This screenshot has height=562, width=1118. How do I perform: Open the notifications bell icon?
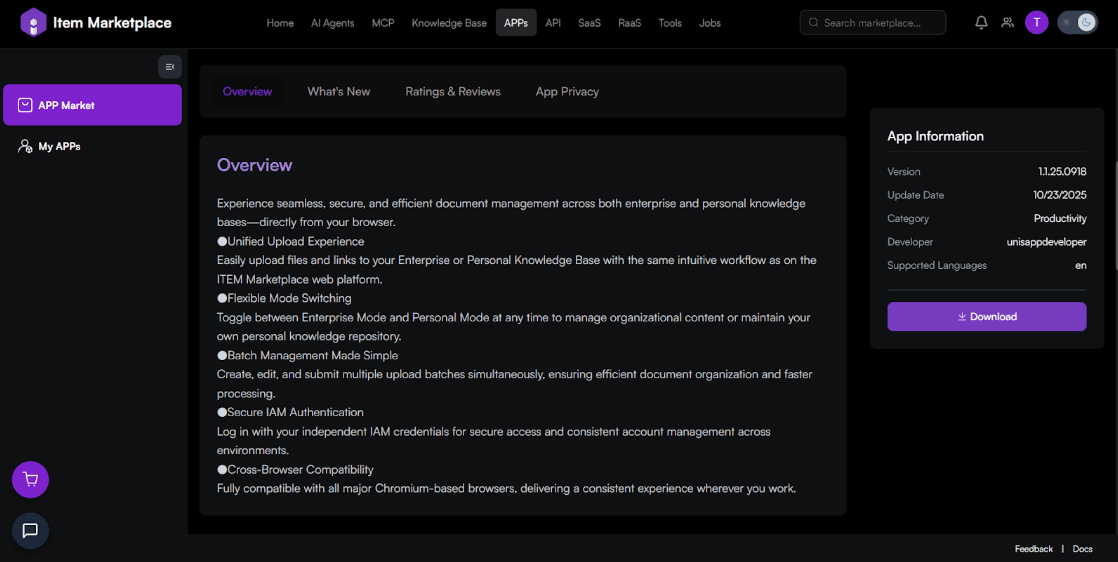point(981,22)
